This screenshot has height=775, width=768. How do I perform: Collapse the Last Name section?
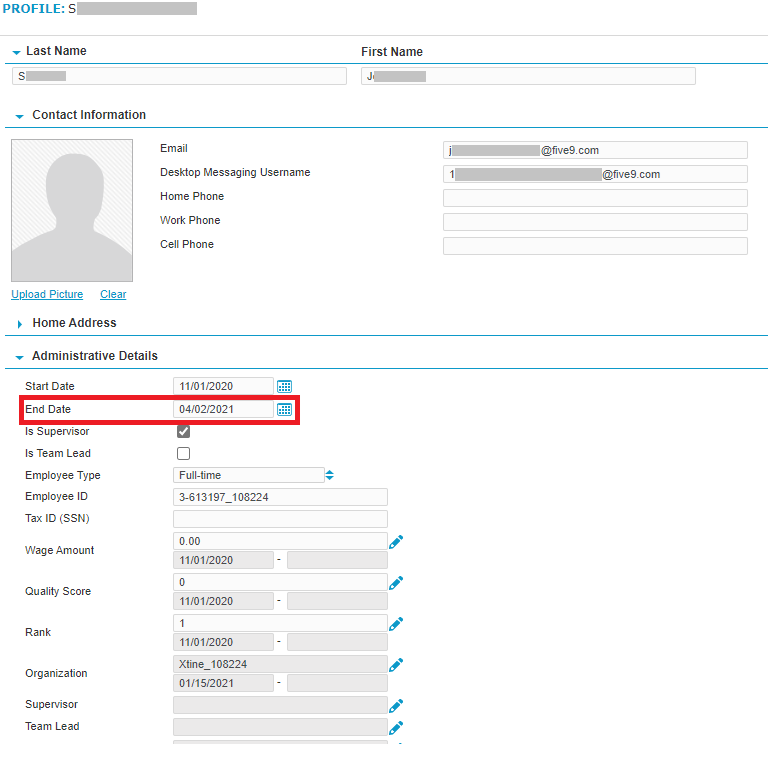coord(16,52)
